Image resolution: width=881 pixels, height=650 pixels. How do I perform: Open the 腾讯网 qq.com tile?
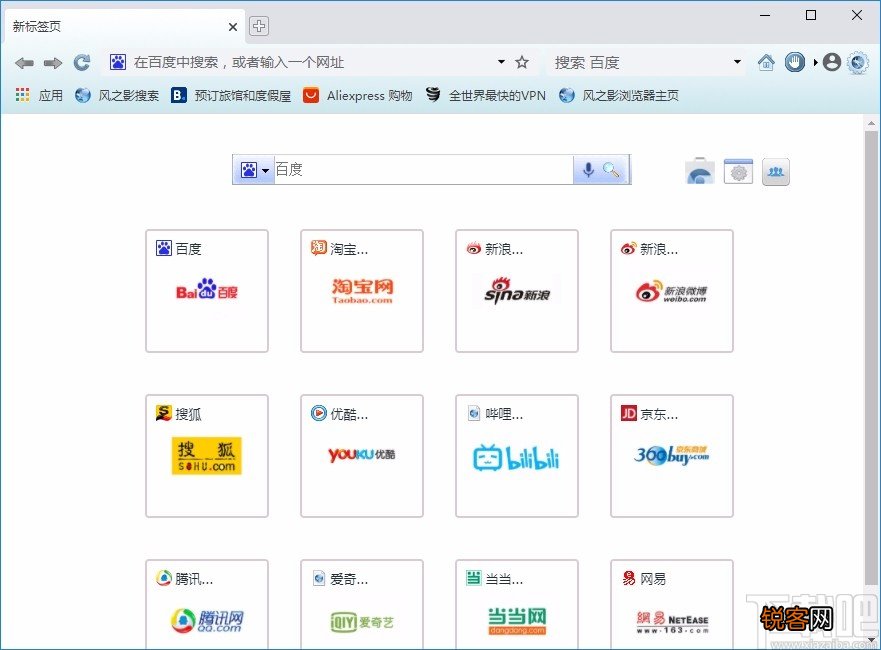207,604
